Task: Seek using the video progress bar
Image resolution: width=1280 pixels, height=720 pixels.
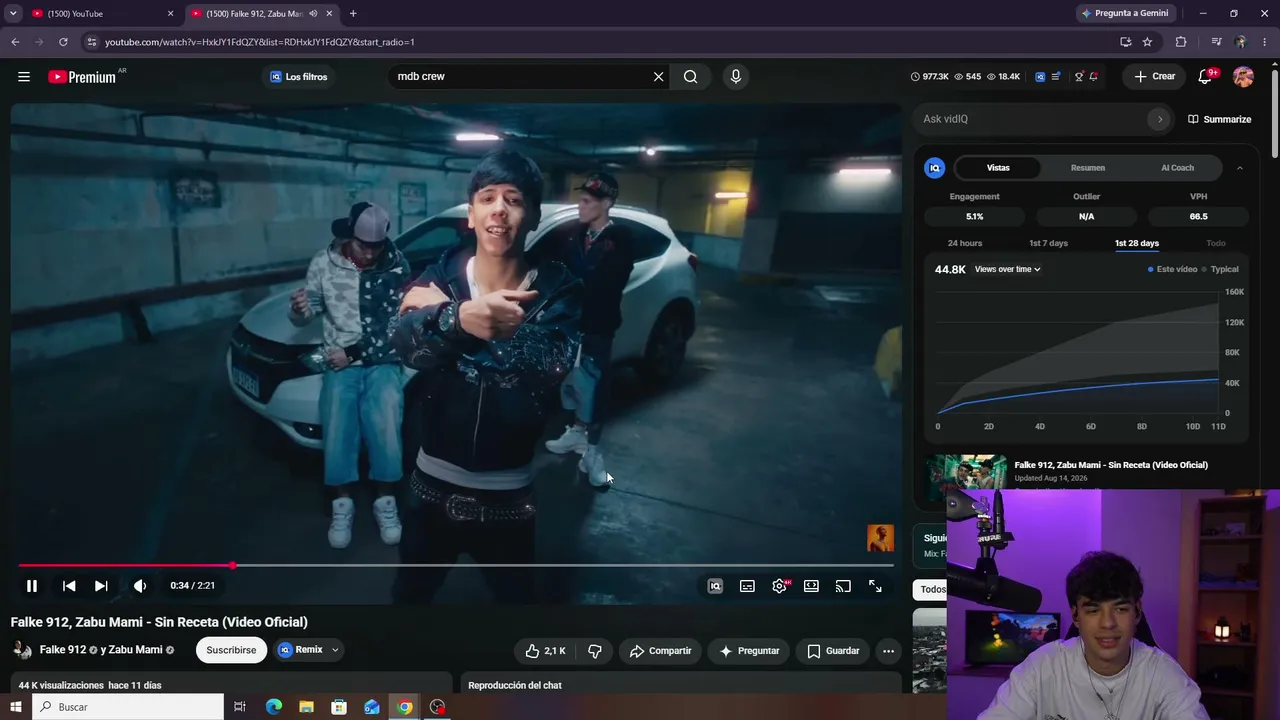Action: (x=456, y=566)
